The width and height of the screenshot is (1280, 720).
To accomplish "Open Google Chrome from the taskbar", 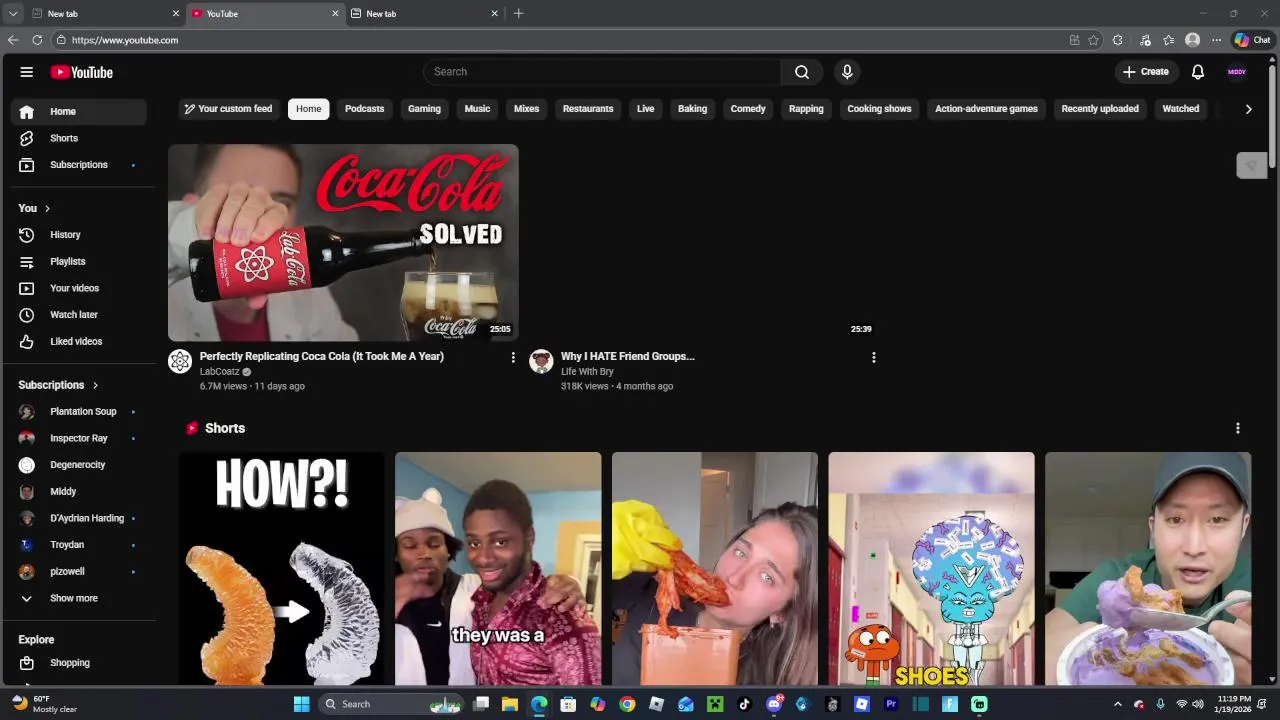I will (x=627, y=704).
